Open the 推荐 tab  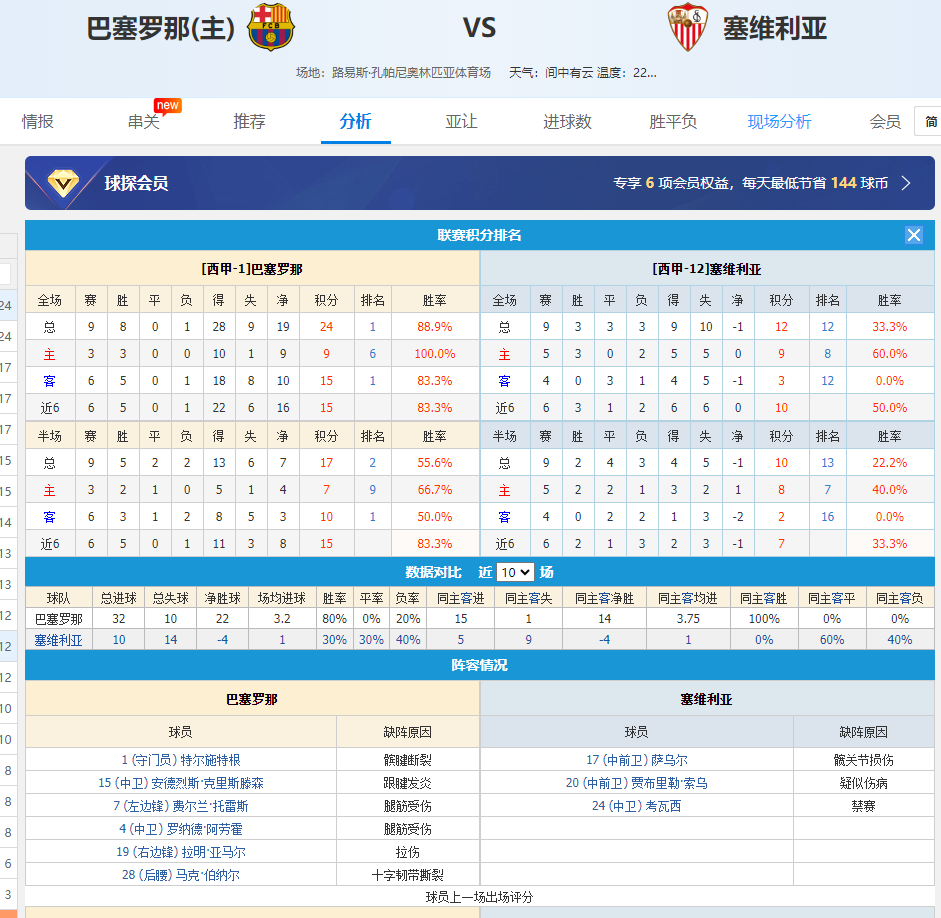click(x=249, y=121)
